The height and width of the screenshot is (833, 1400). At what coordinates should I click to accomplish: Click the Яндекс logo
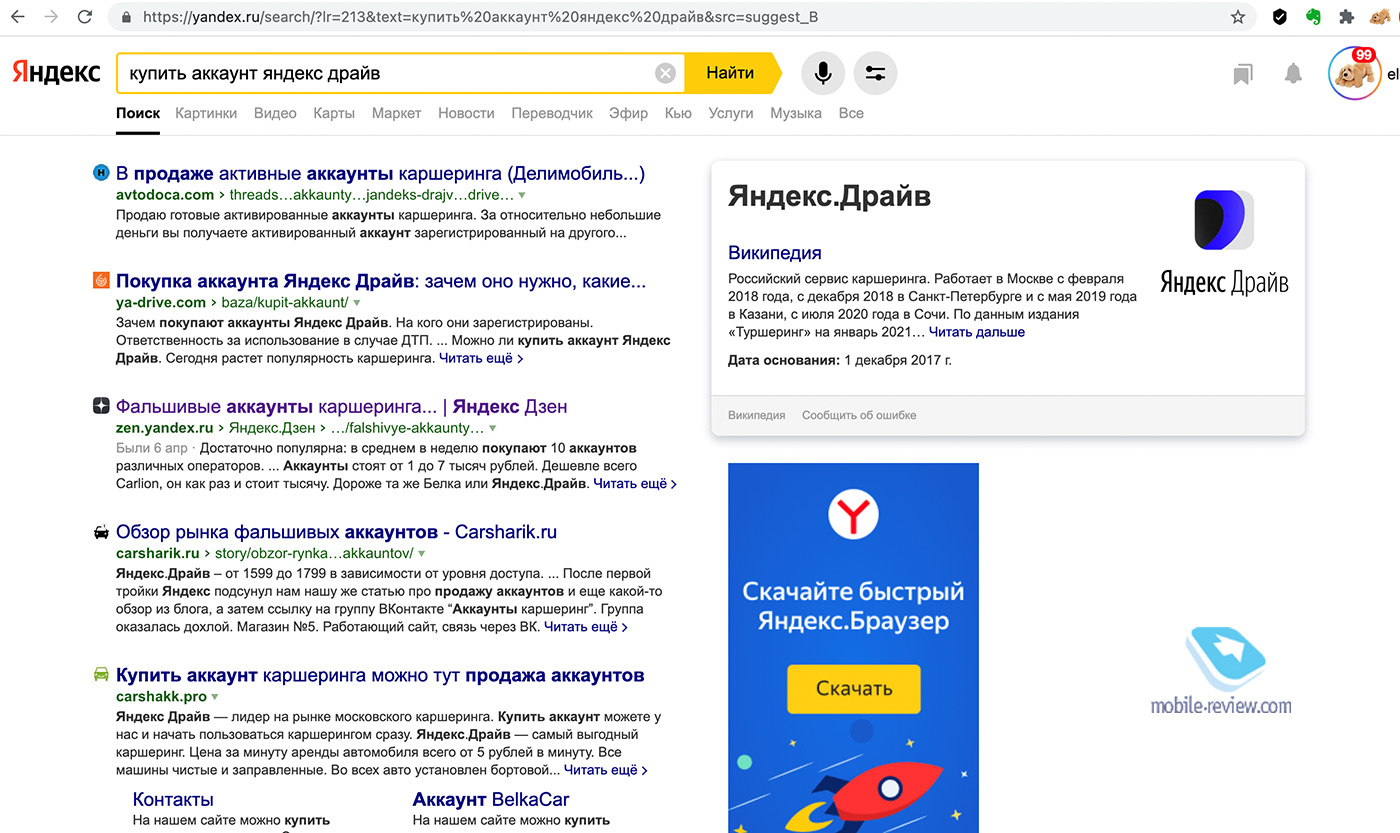click(x=56, y=73)
